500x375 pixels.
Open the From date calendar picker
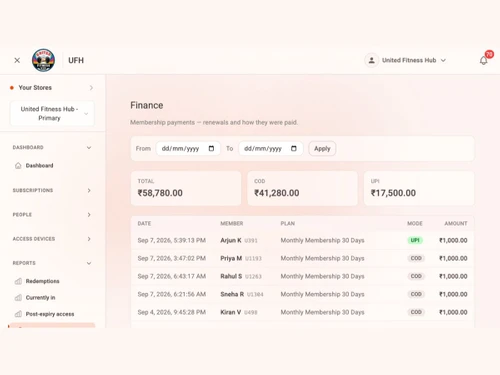click(211, 148)
